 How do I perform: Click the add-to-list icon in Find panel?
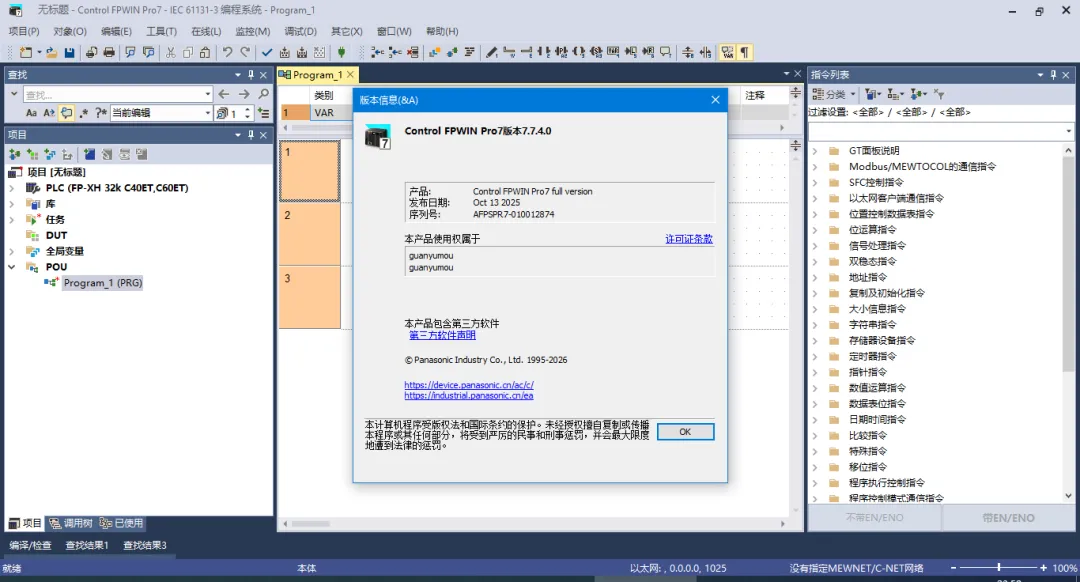coord(263,113)
